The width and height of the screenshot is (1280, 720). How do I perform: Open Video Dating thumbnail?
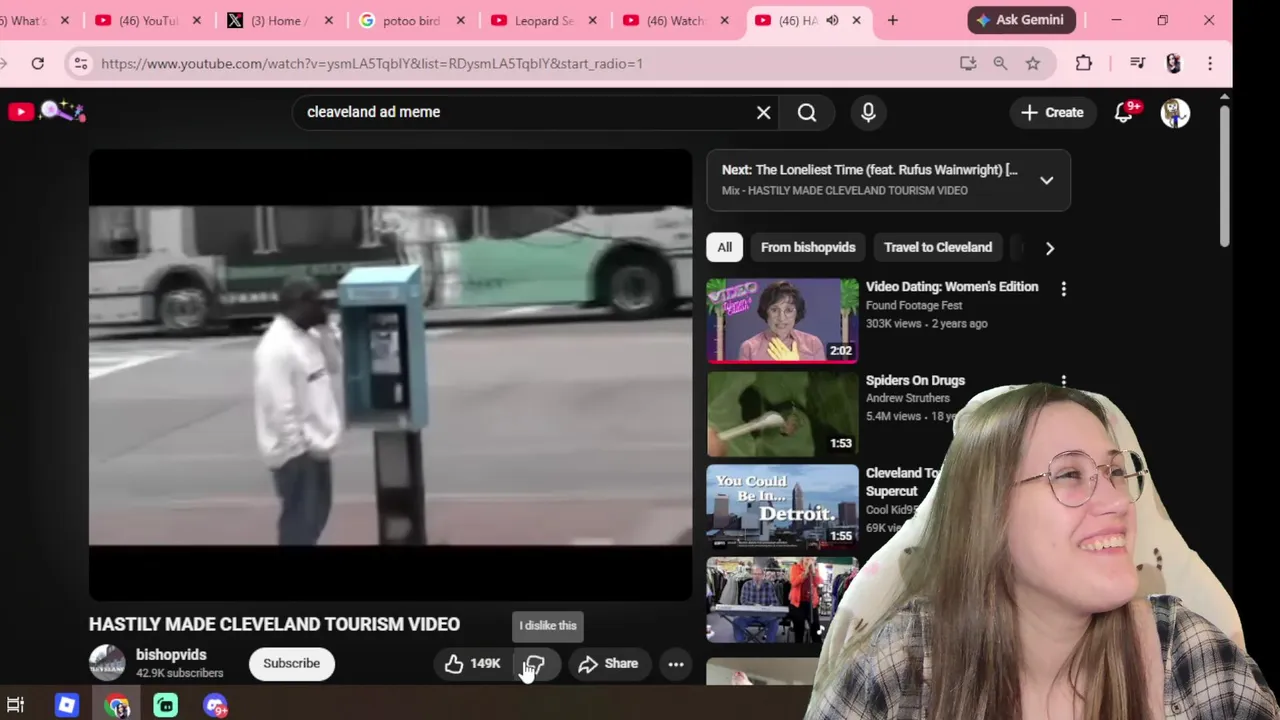click(782, 320)
